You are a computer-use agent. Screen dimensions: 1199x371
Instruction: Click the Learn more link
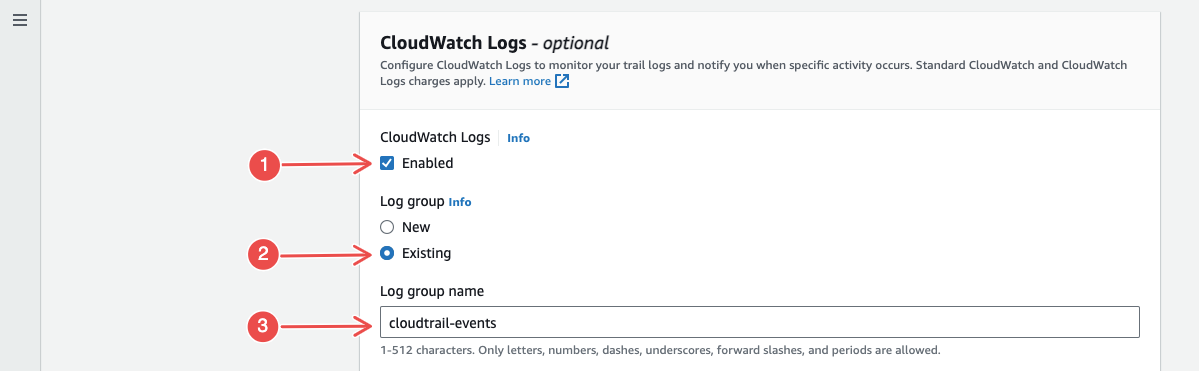point(520,80)
